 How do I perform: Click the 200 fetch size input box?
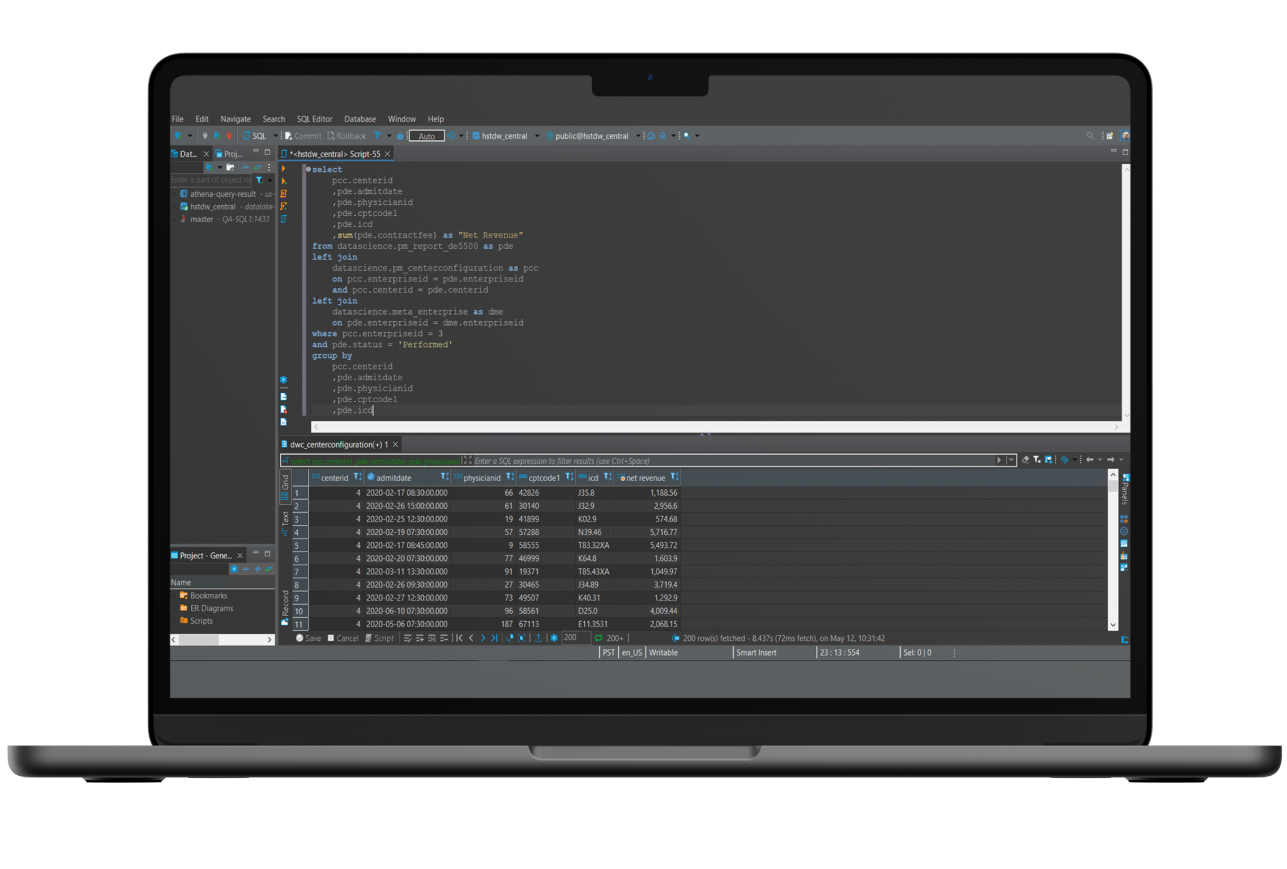[576, 637]
